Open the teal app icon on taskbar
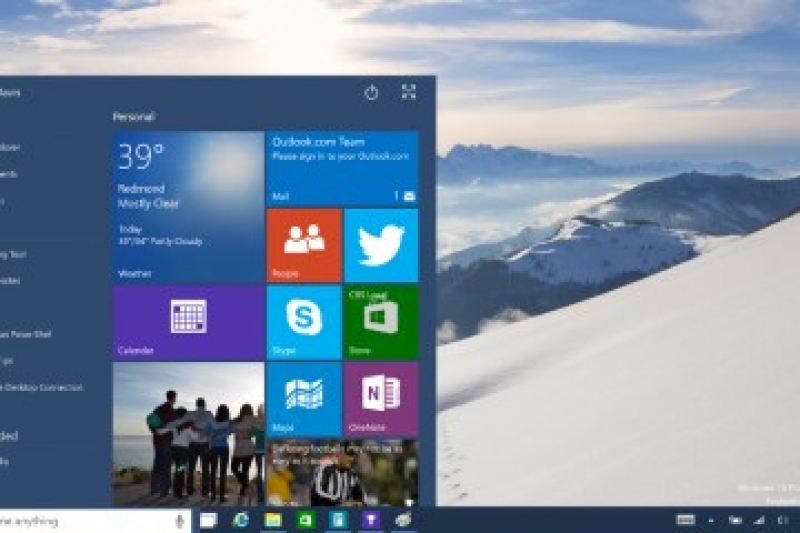Screen dimensions: 800x533 338,520
